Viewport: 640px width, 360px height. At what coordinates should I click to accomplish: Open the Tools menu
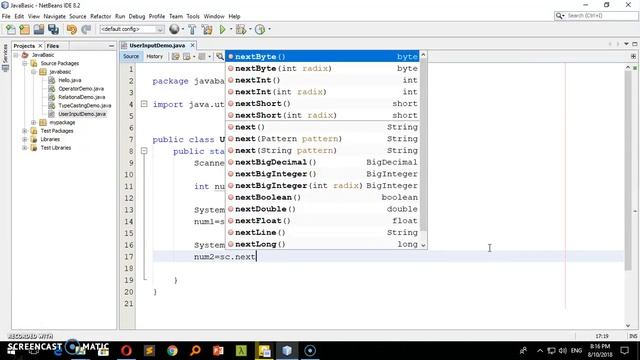pyautogui.click(x=193, y=16)
